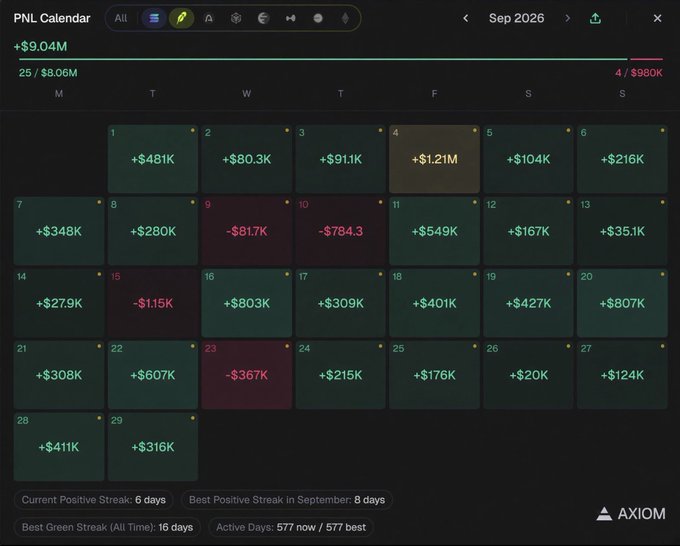
Task: Open highlighted day 4 cell with +$1.21M
Action: point(435,159)
